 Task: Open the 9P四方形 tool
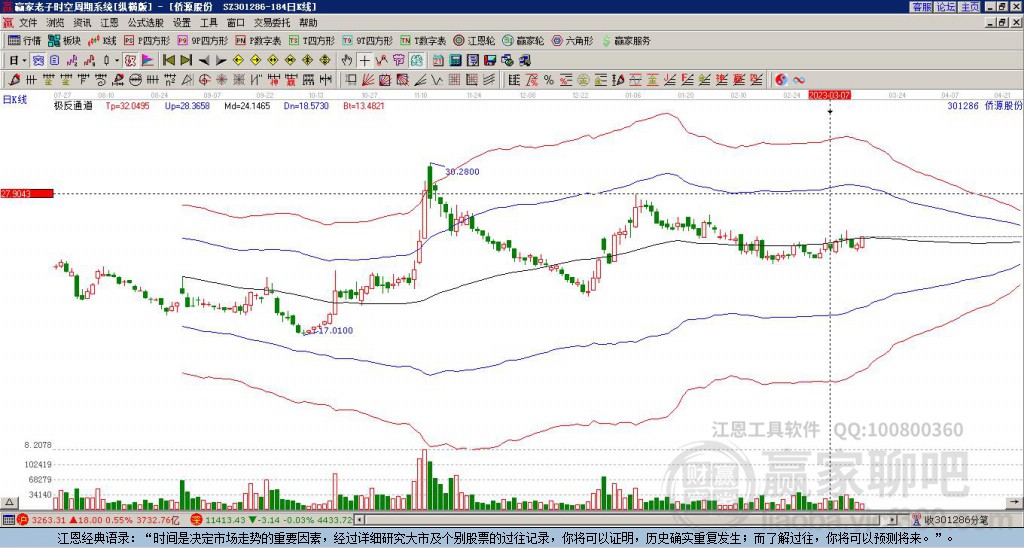pyautogui.click(x=202, y=40)
